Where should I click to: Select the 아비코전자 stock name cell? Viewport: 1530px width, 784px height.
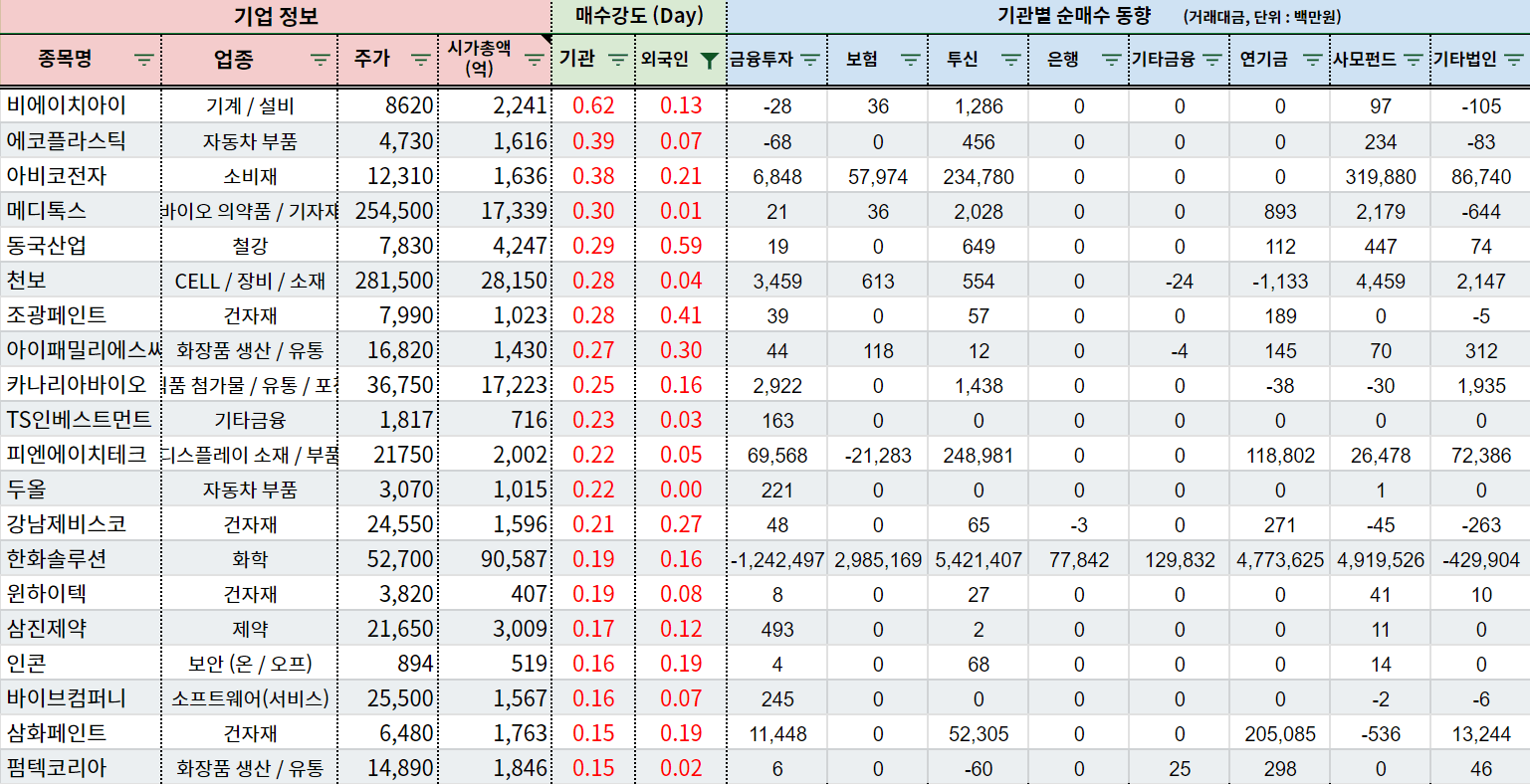pyautogui.click(x=80, y=175)
